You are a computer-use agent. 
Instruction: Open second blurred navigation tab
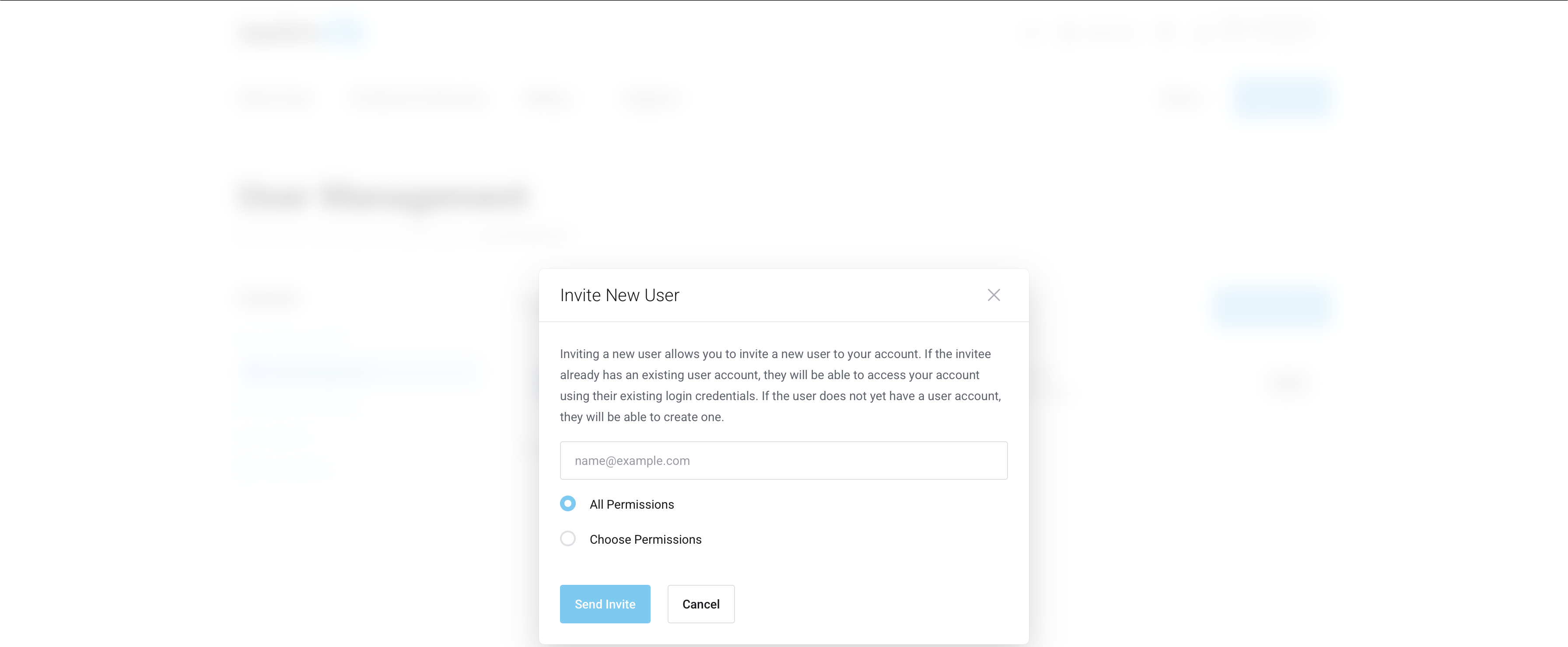[x=418, y=98]
